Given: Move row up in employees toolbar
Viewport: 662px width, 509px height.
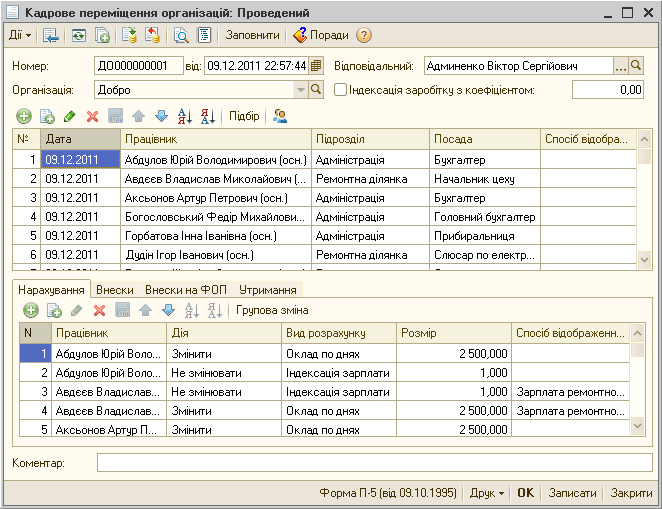Looking at the screenshot, I should [138, 116].
